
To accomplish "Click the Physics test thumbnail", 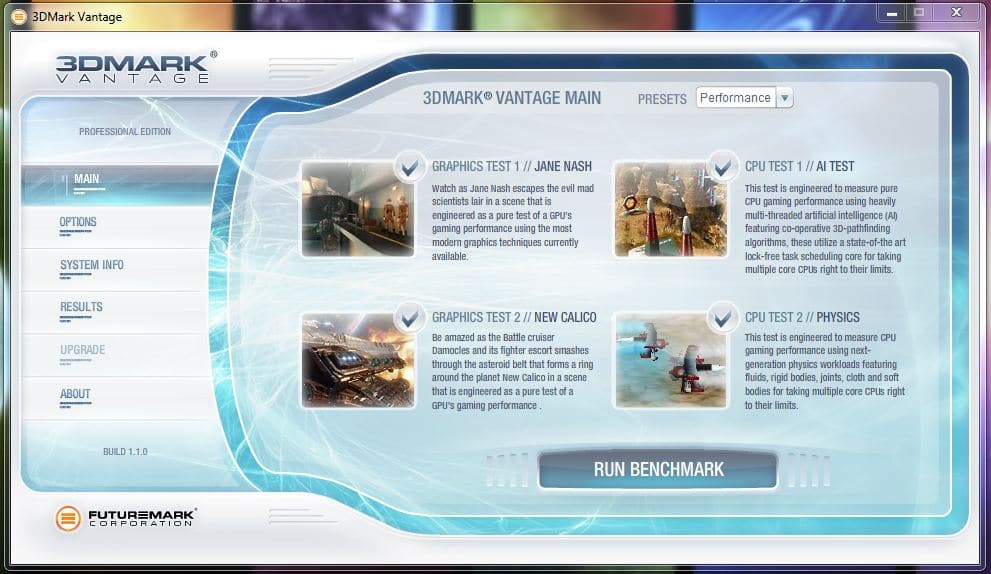I will tap(671, 360).
